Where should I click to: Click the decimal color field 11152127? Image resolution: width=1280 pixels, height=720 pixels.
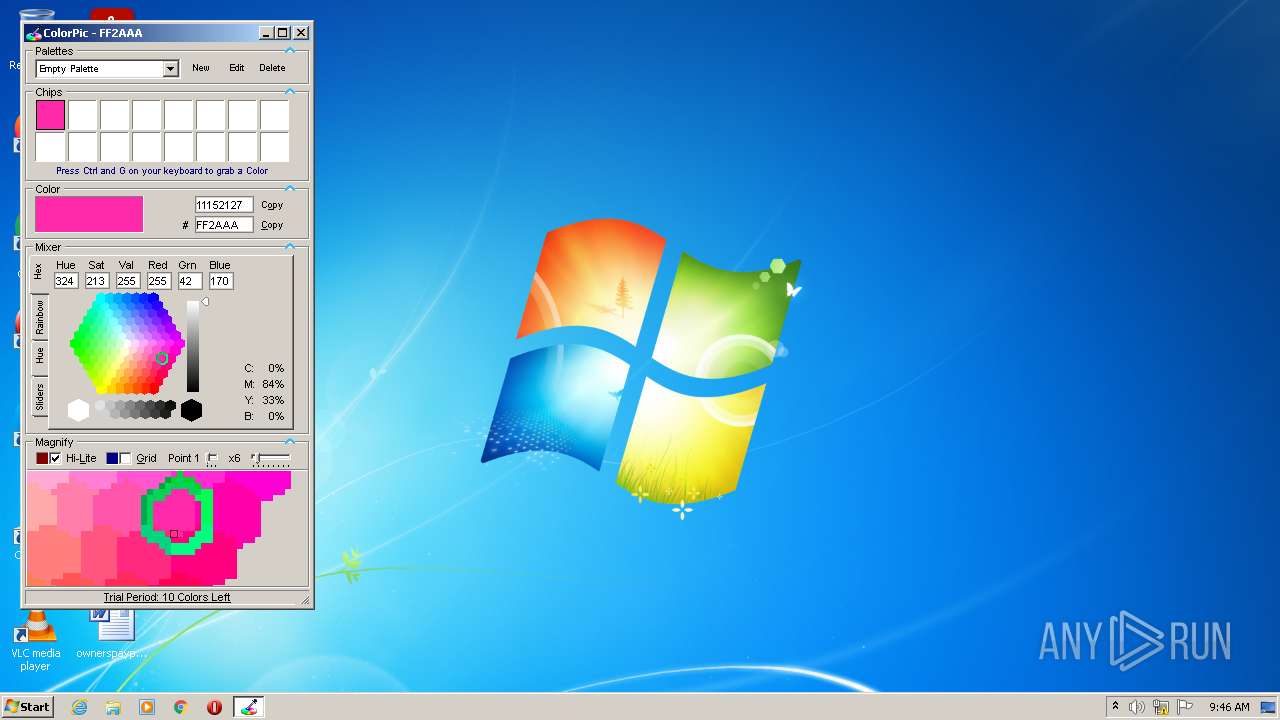224,205
